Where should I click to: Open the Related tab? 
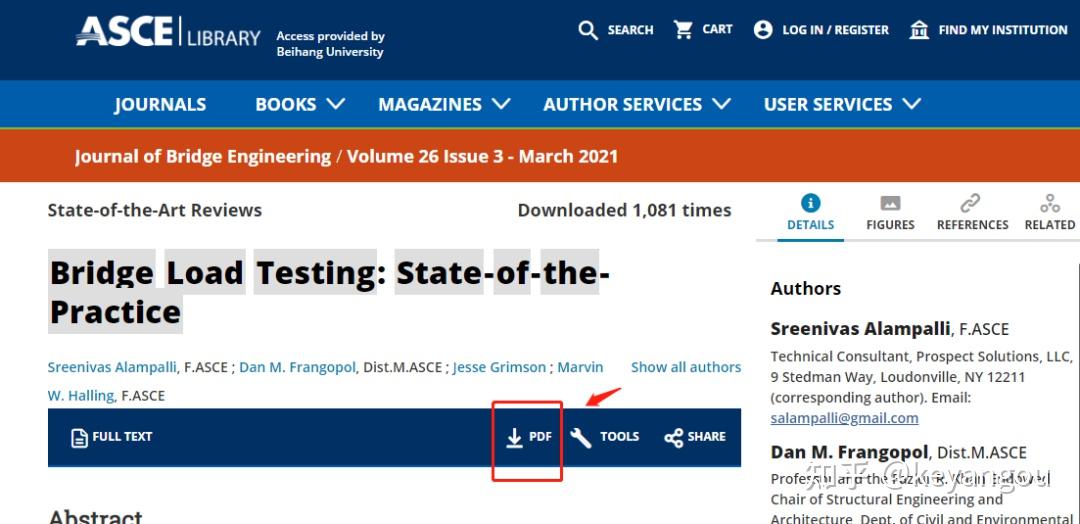(1049, 213)
